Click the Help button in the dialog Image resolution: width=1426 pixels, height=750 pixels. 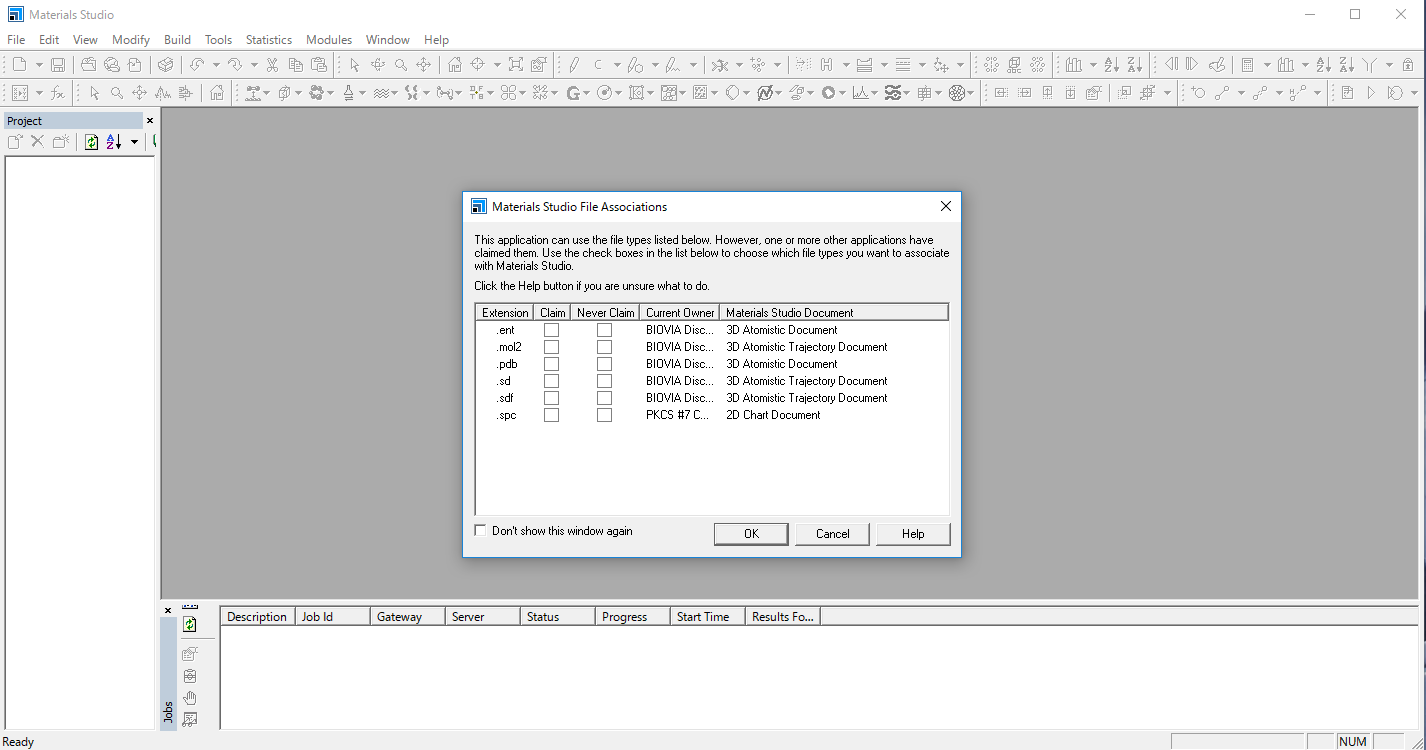[912, 534]
